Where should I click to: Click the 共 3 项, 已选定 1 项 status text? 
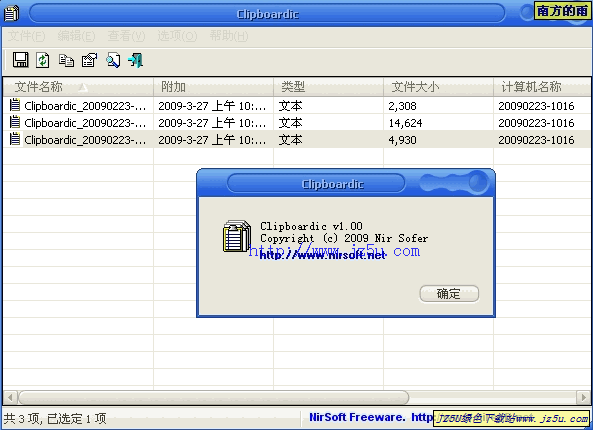pyautogui.click(x=55, y=418)
